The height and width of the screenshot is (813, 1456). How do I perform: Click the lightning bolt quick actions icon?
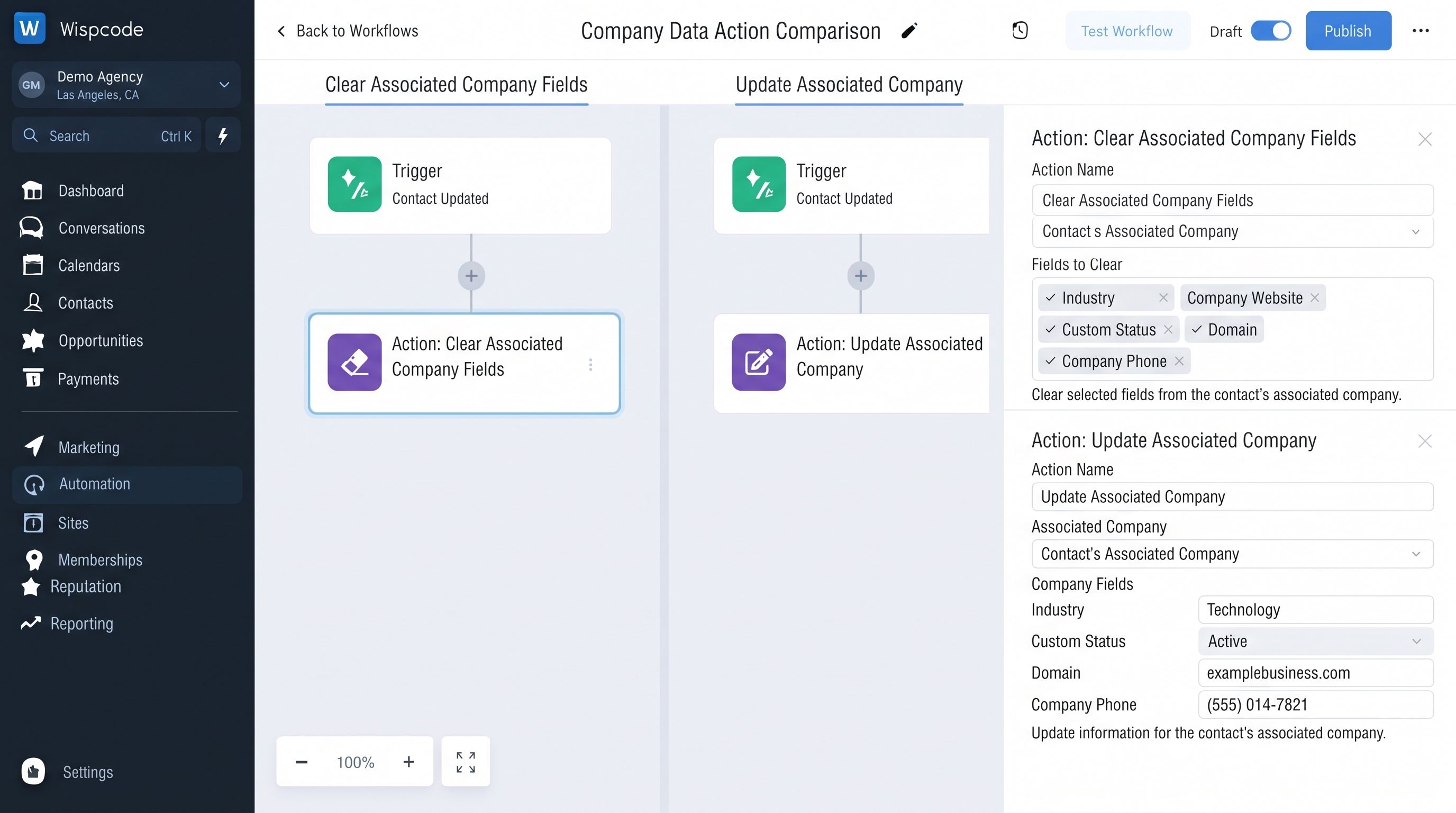tap(223, 135)
